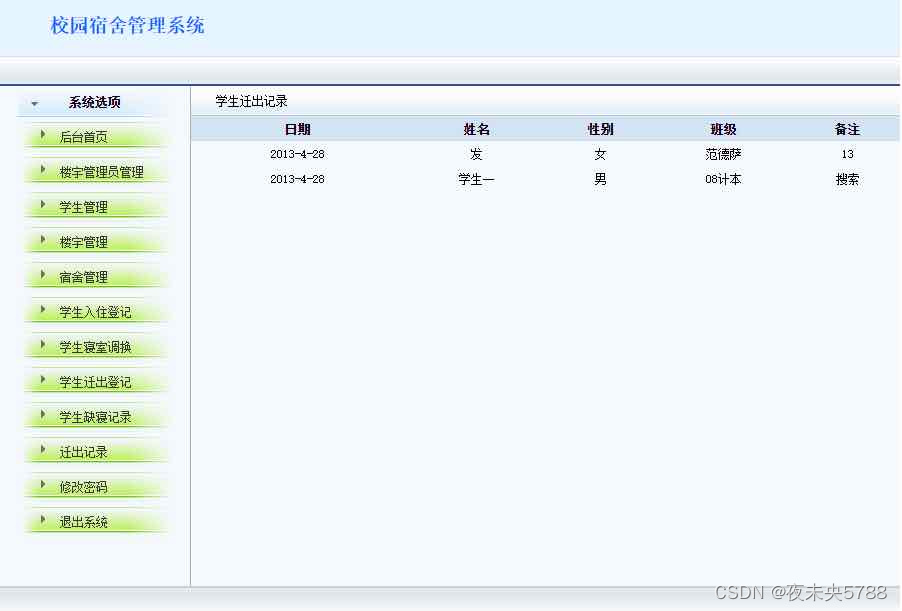The height and width of the screenshot is (611, 902).
Task: View 迁出记录 from sidebar
Action: click(x=83, y=452)
